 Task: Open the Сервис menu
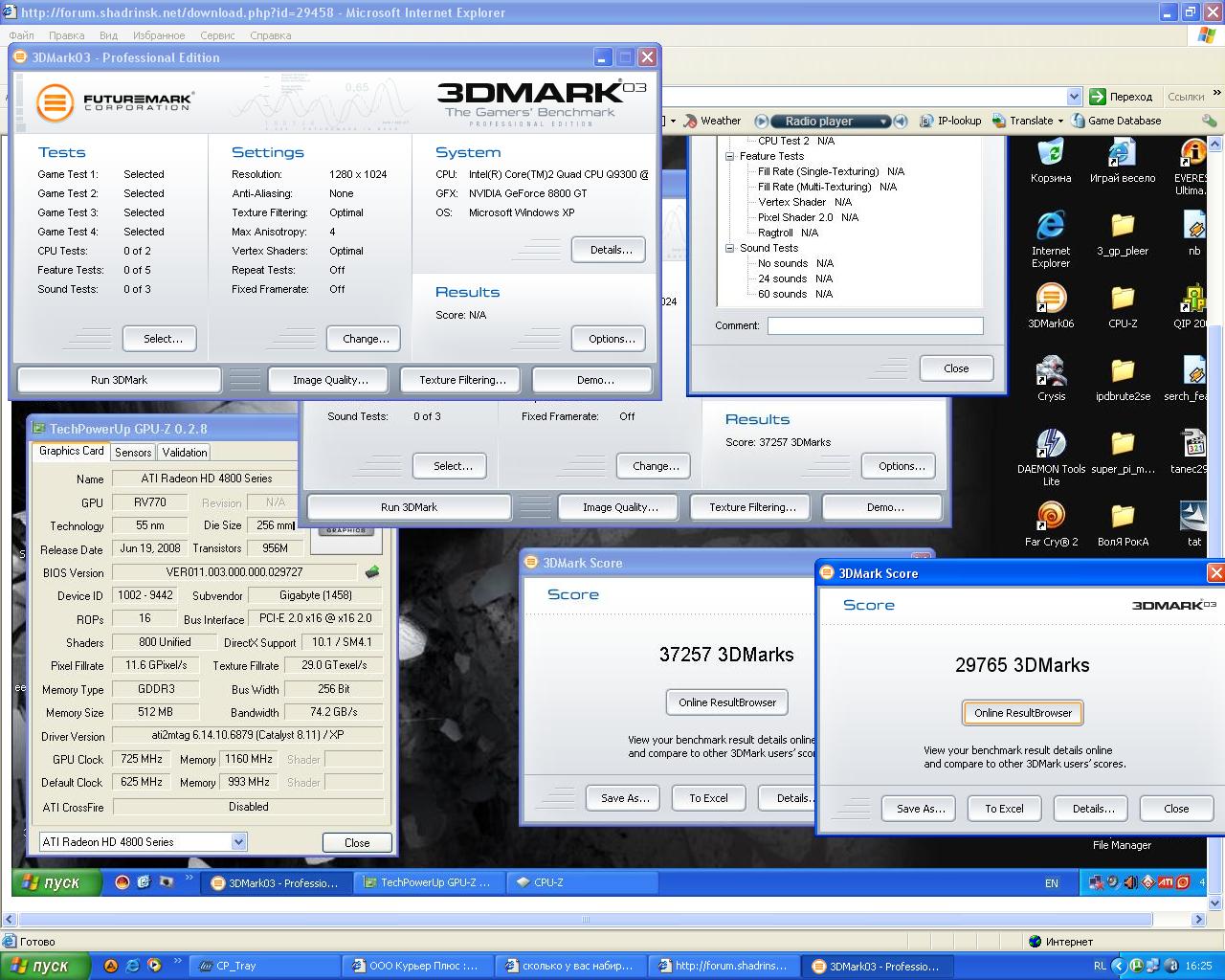click(217, 35)
